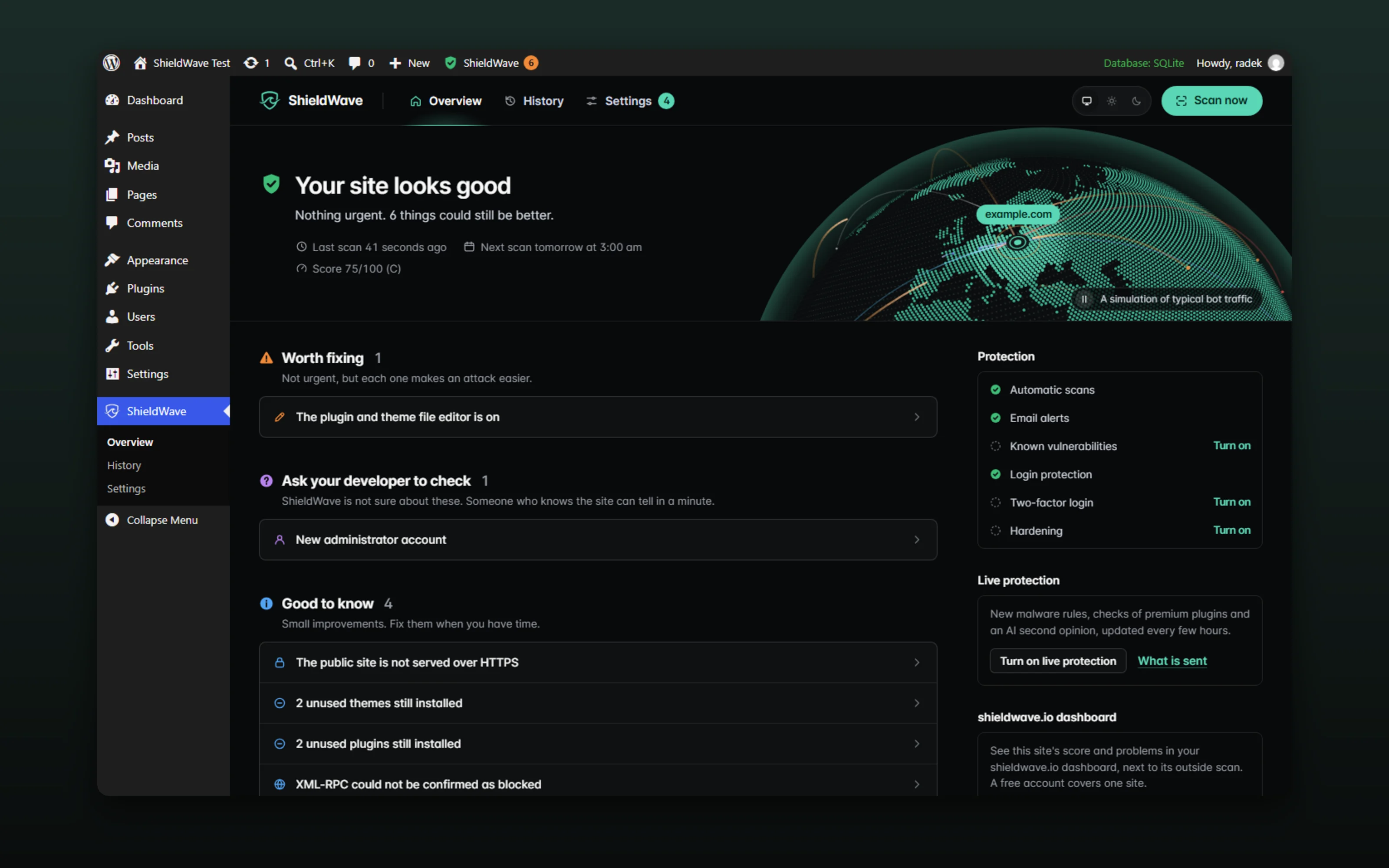Open Posts in the sidebar

[x=164, y=137]
